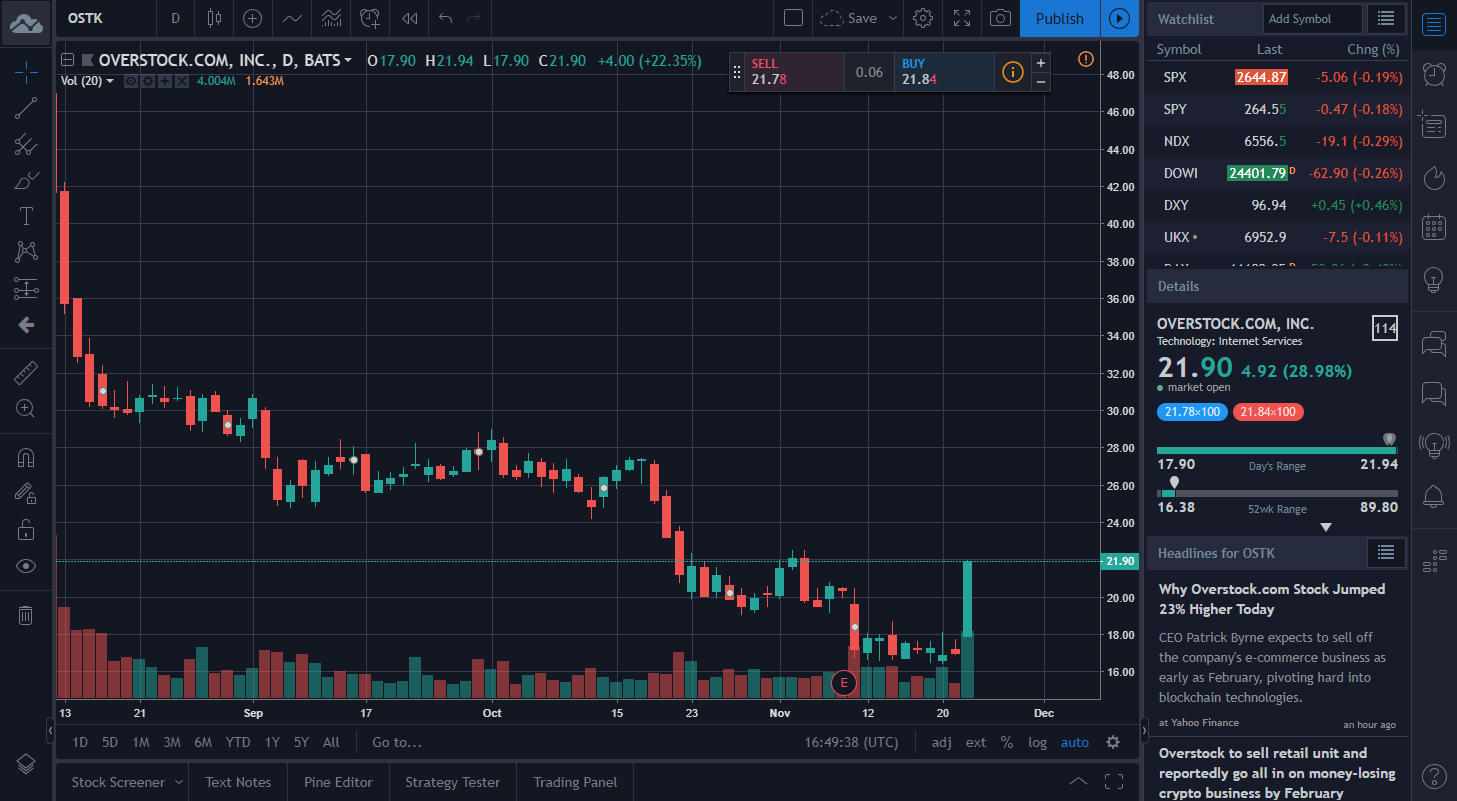
Task: Undo the last chart action
Action: click(x=446, y=18)
